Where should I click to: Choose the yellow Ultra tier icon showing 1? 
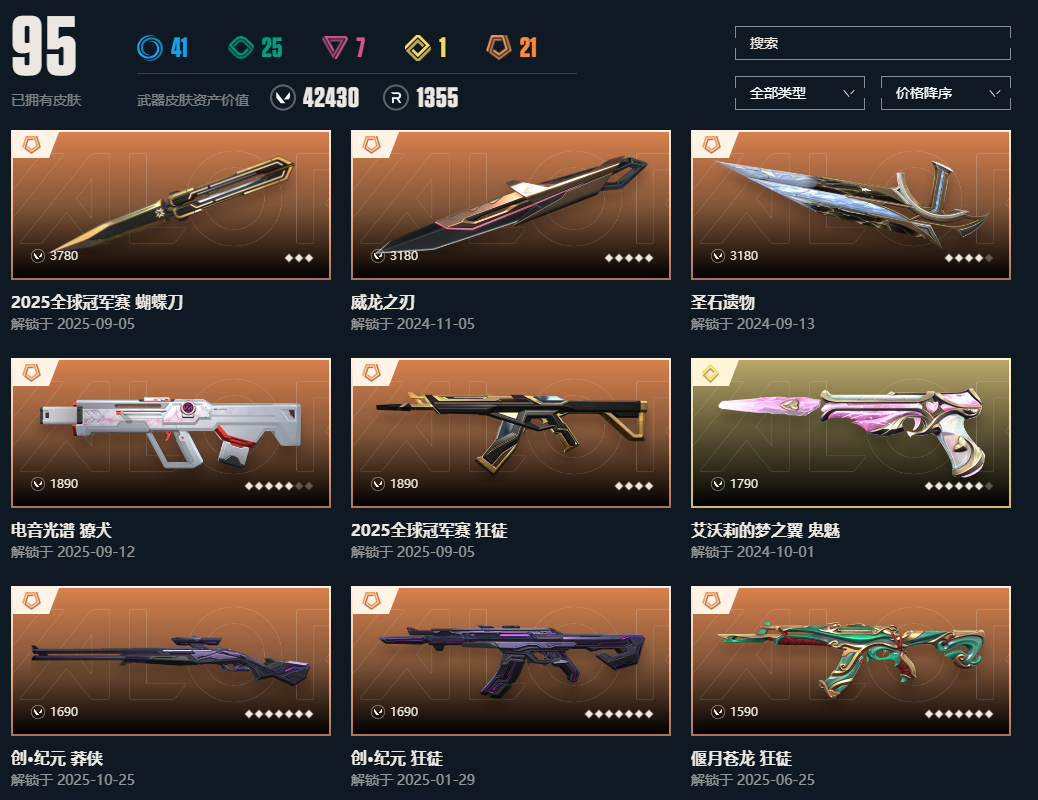[x=418, y=48]
